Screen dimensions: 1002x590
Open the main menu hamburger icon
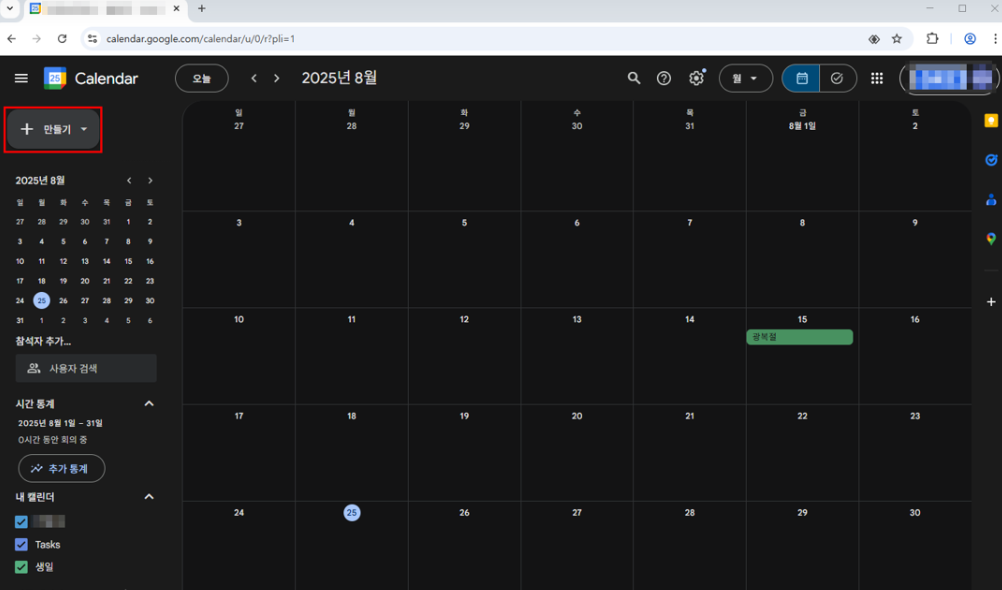21,78
